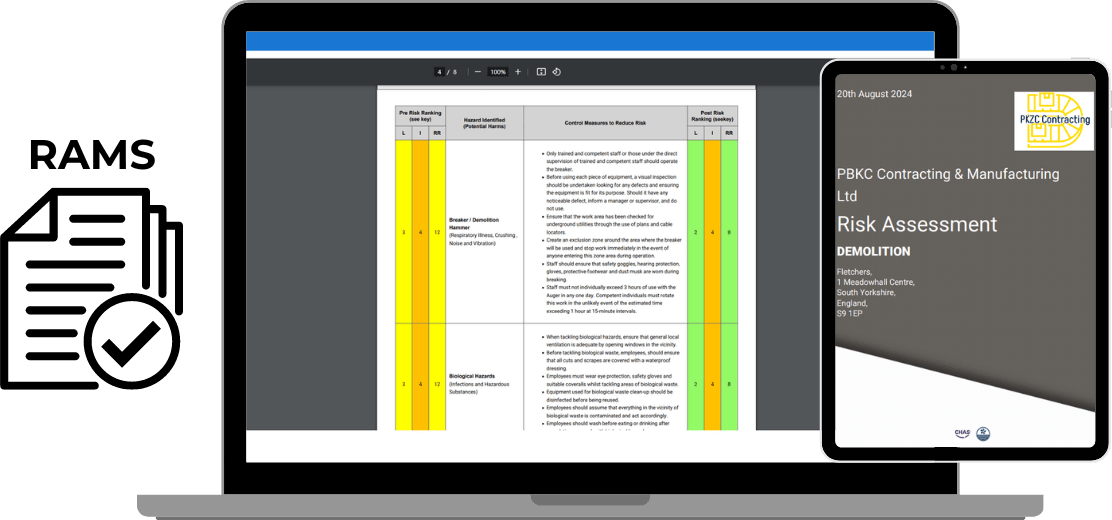Click the 100% zoom level box

coord(497,72)
